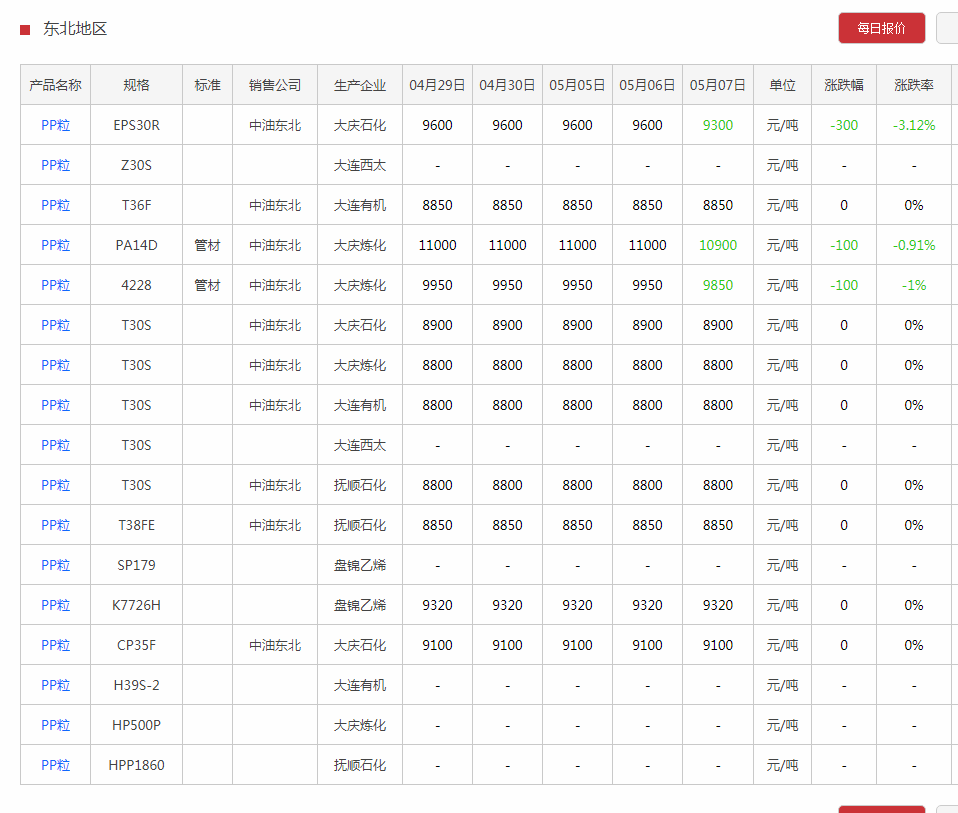
Task: Open PP粒 link in H39S-2 row
Action: pos(56,685)
